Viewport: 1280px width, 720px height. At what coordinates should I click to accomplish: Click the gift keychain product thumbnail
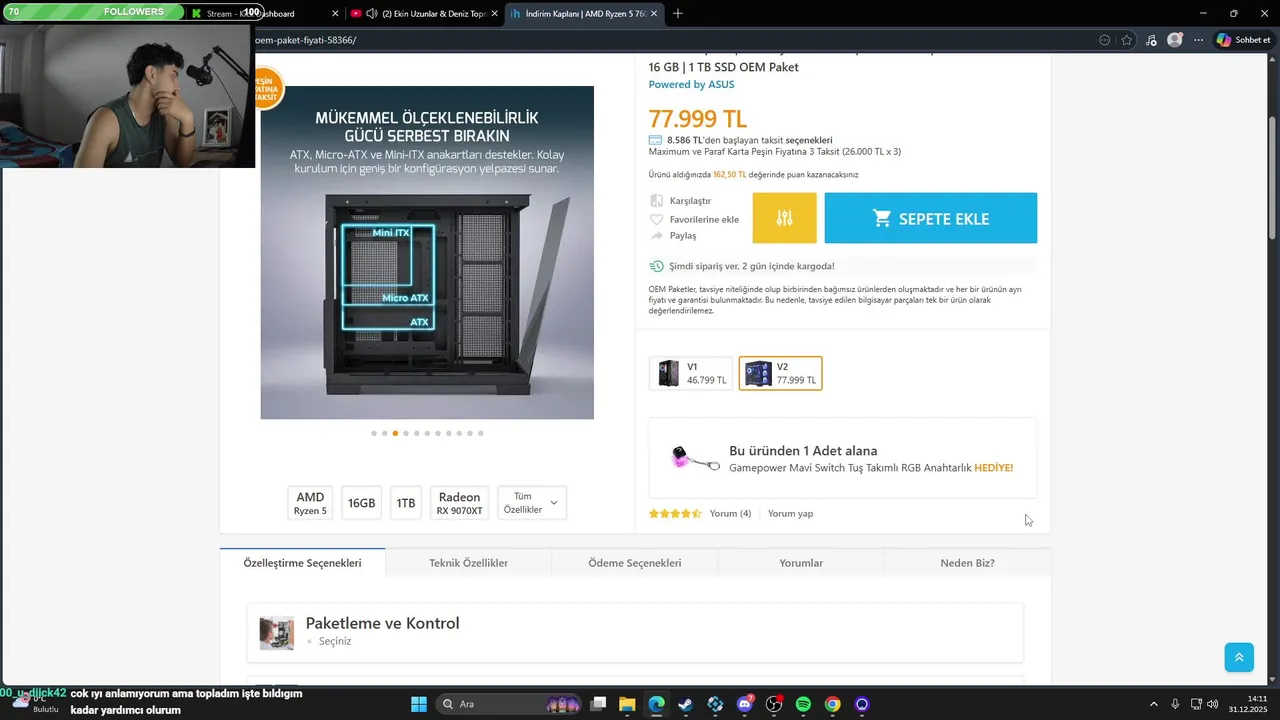pyautogui.click(x=695, y=458)
